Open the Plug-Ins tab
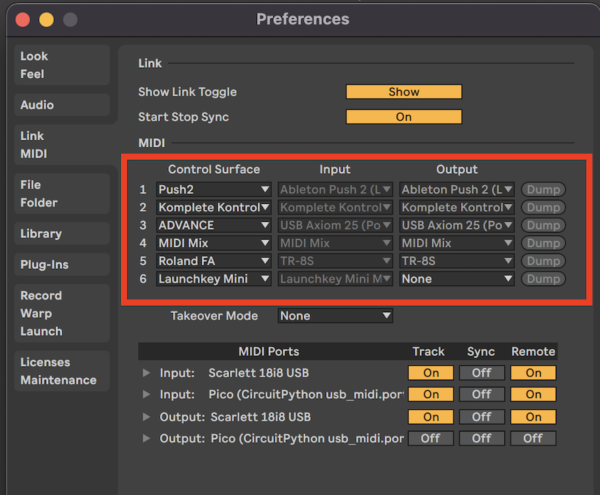Viewport: 600px width, 495px height. [62, 264]
